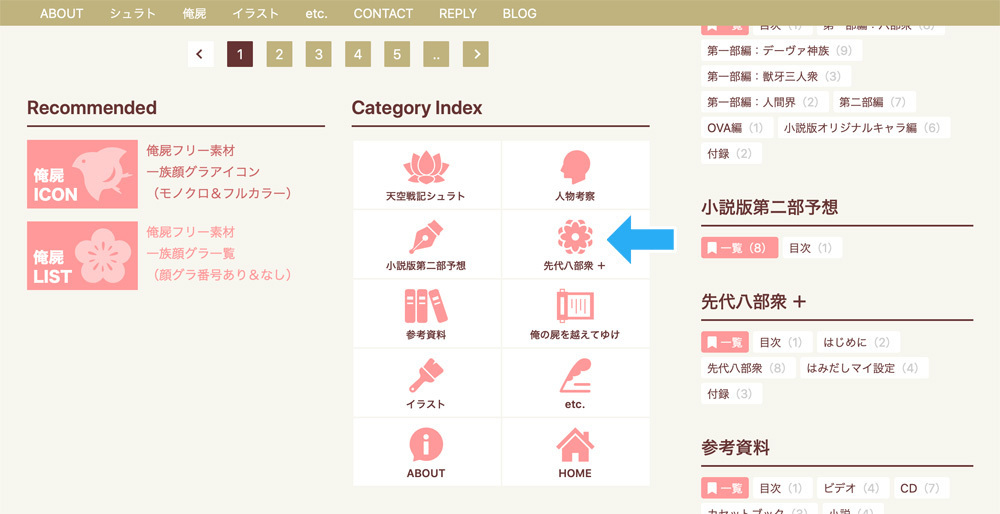Open tag 第一部編:人間界 (2)
Viewport: 1000px width, 514px height.
tap(765, 101)
